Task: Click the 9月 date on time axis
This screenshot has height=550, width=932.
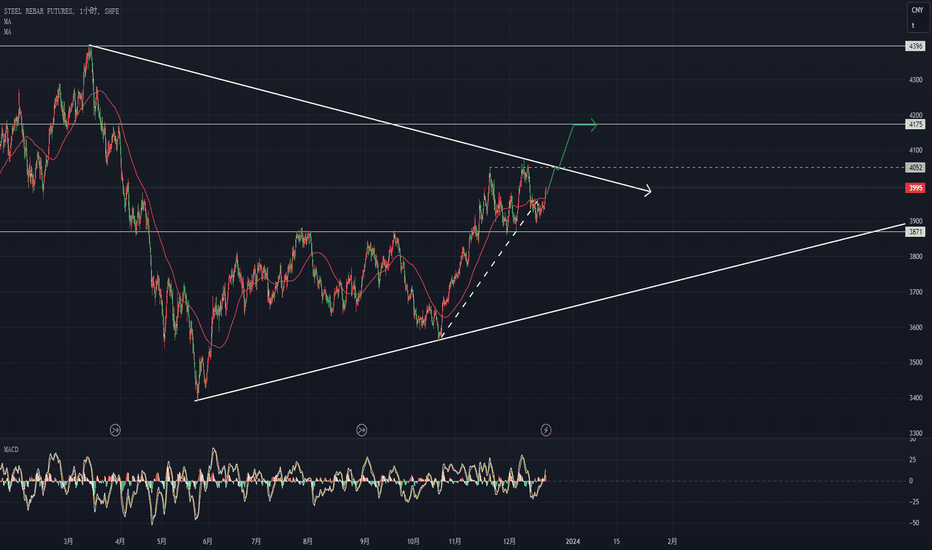Action: pyautogui.click(x=364, y=541)
